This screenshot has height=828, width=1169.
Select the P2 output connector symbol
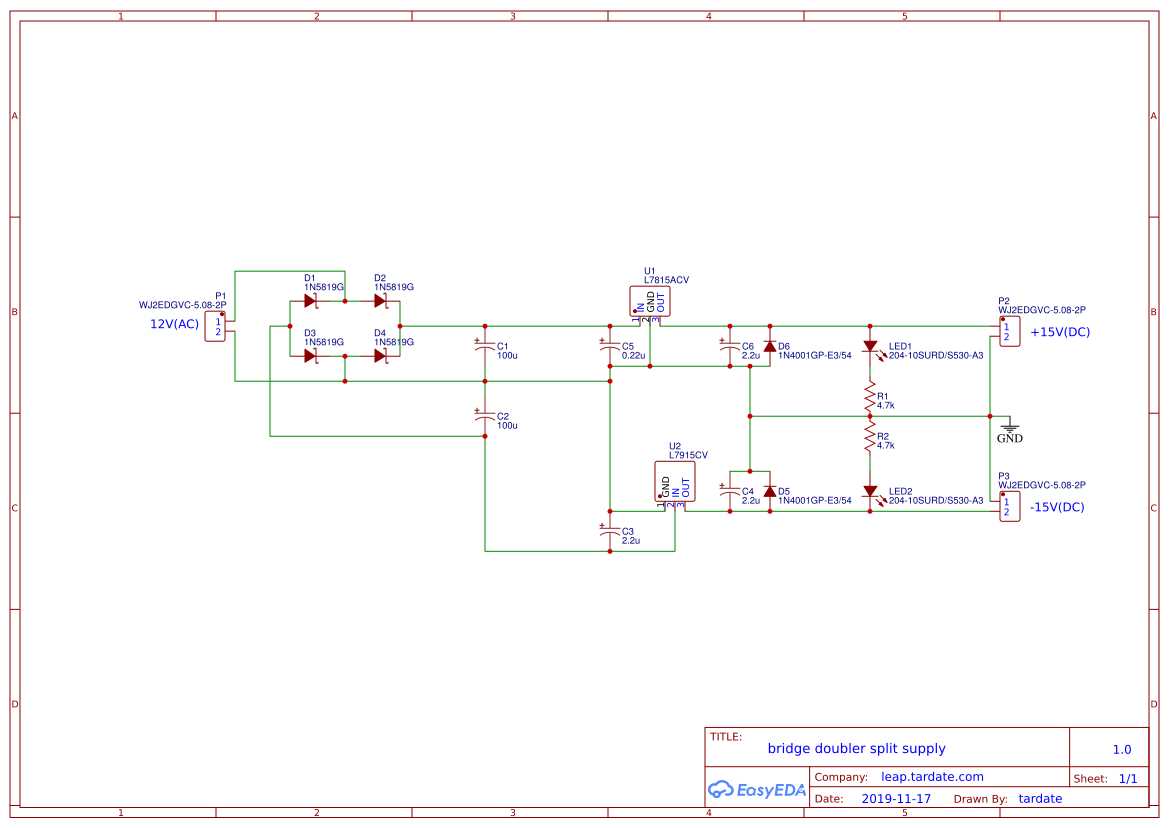click(x=1009, y=332)
